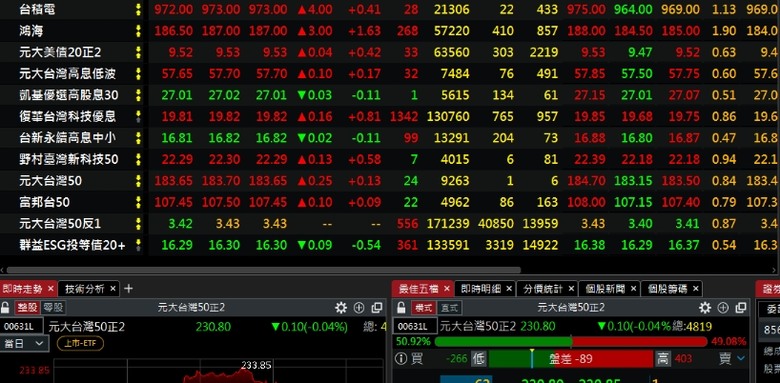Click the yellow dots icon for 野村臺灣新科技50

point(138,159)
